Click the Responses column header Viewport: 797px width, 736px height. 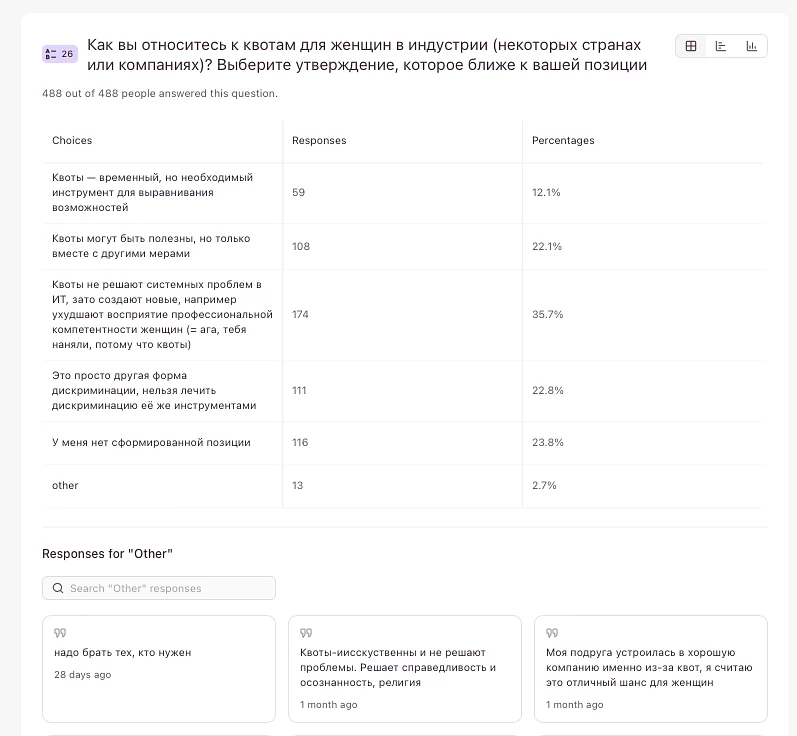319,141
